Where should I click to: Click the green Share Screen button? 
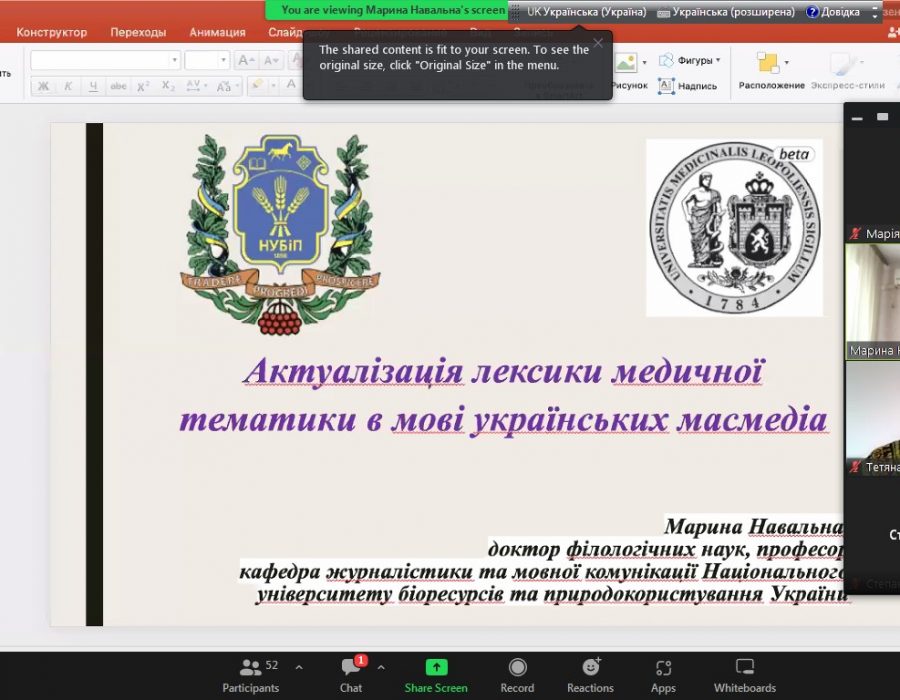[x=436, y=675]
